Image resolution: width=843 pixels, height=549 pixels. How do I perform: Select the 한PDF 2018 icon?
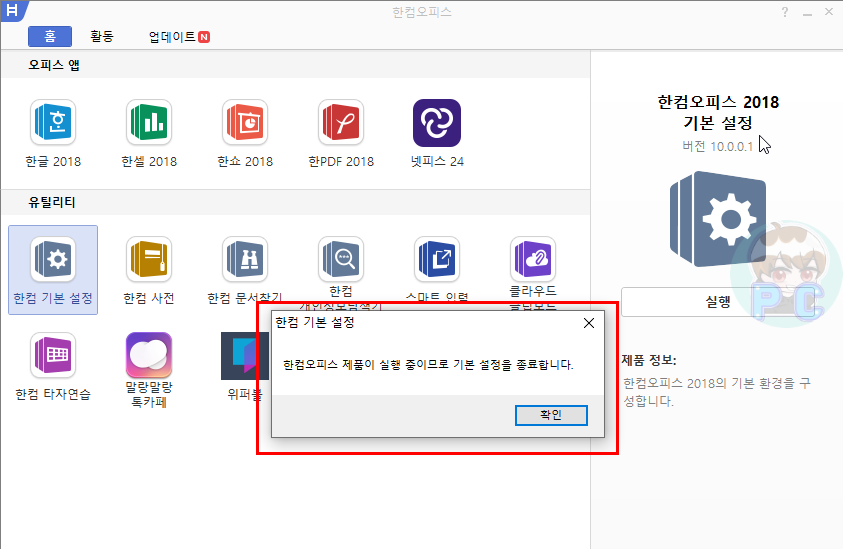[x=341, y=123]
